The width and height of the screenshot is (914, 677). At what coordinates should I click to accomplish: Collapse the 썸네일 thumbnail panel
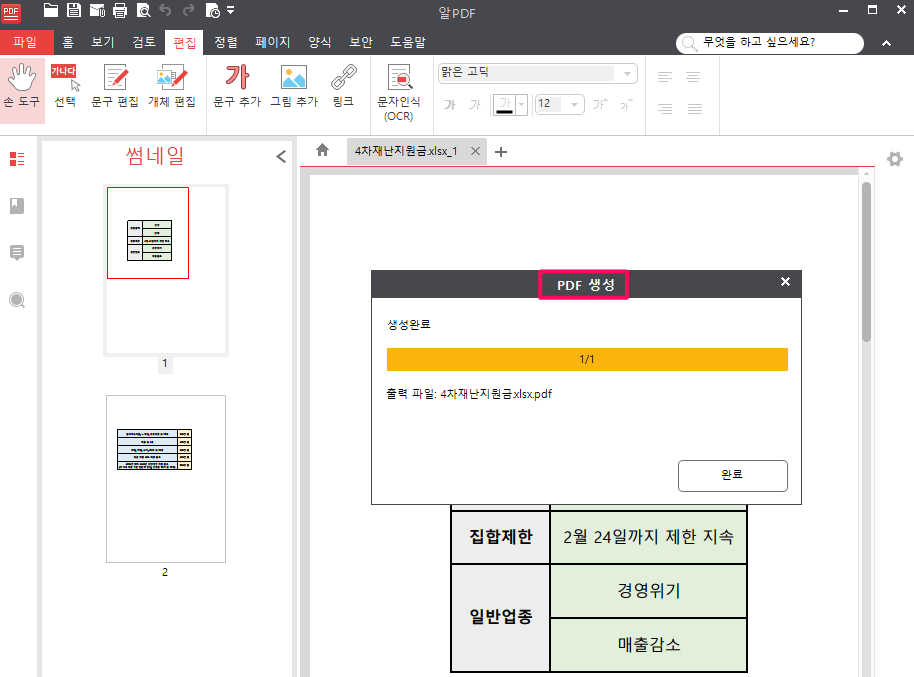[281, 156]
